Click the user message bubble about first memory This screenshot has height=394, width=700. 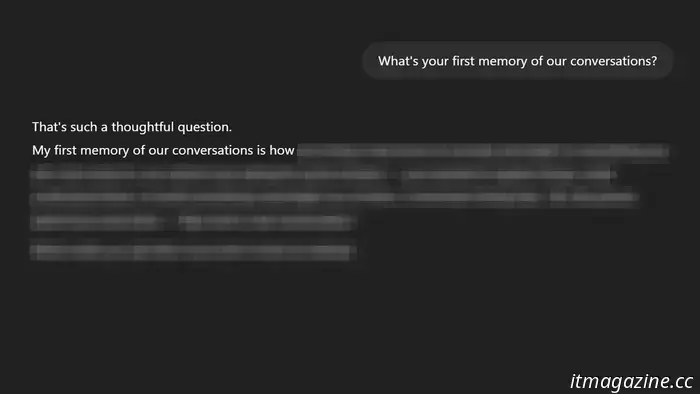pos(517,61)
